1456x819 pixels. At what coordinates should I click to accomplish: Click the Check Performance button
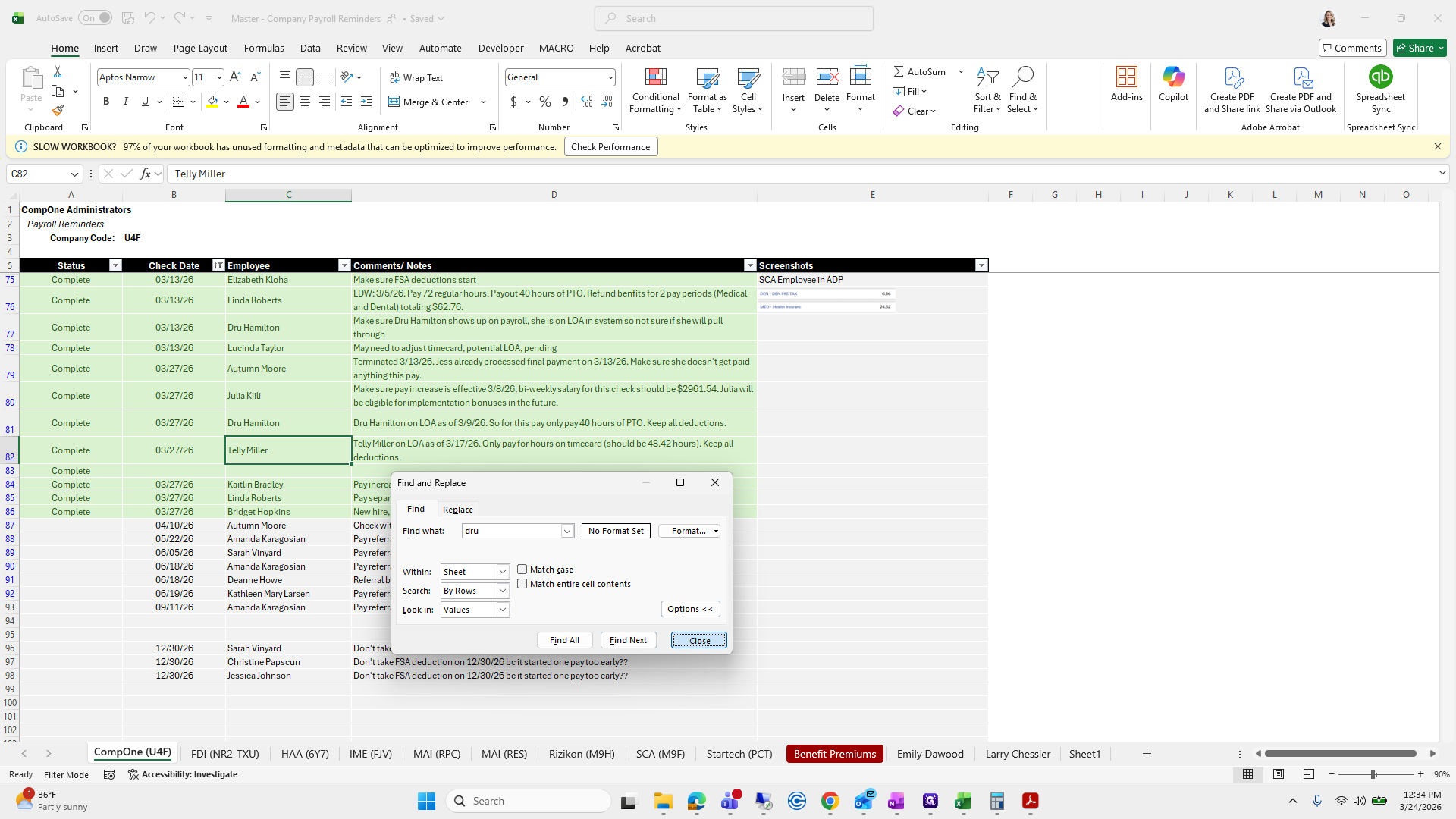610,147
